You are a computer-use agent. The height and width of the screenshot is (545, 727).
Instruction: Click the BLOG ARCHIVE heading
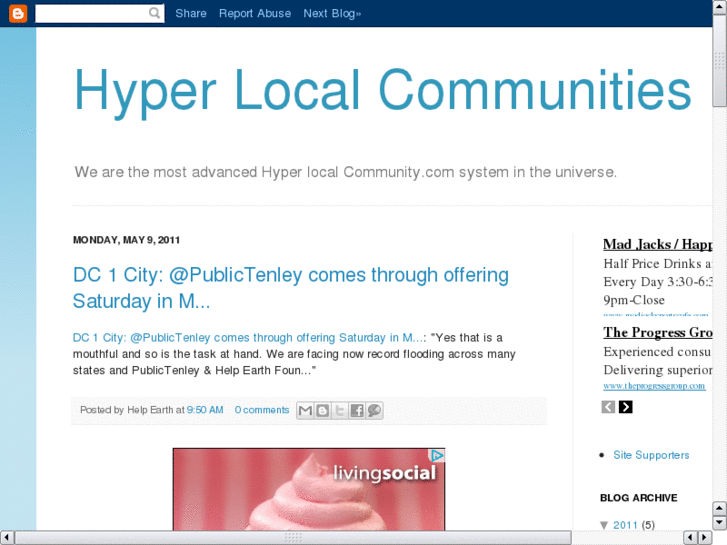[638, 498]
